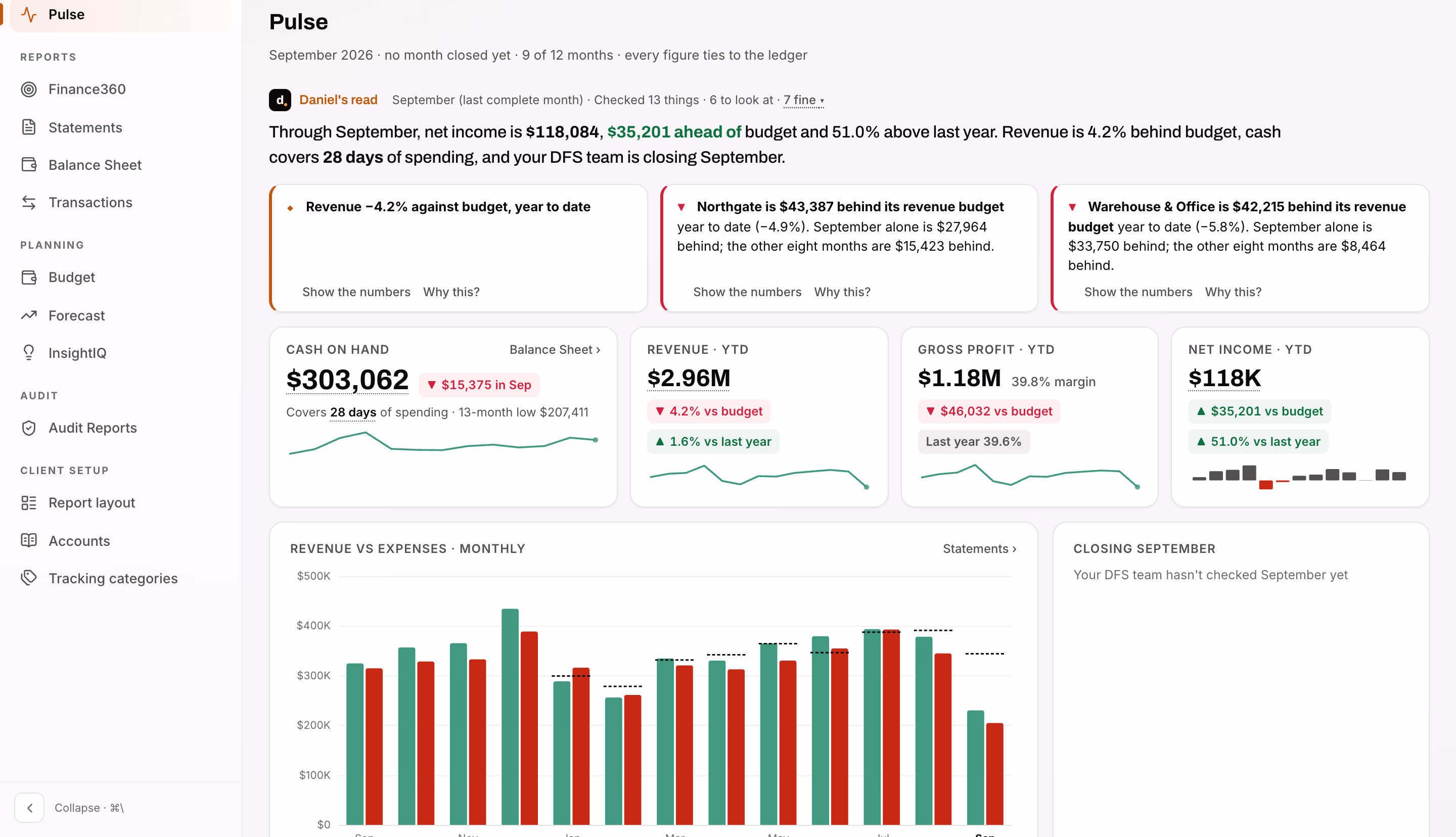Image resolution: width=1456 pixels, height=837 pixels.
Task: Click the 'Last year 39.6%' badge
Action: click(973, 441)
